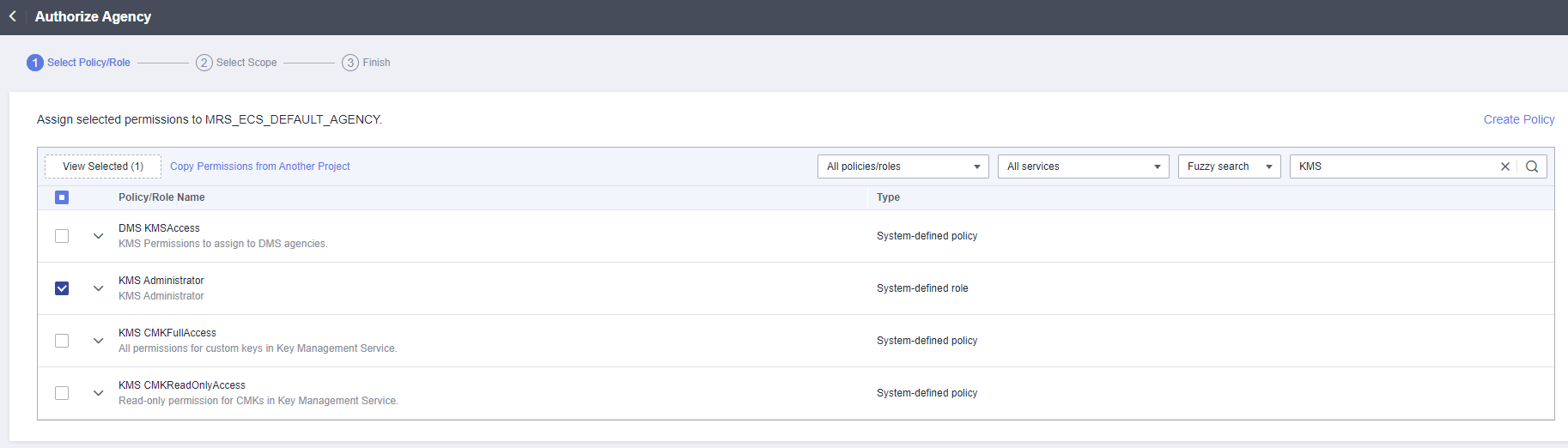Toggle the select-all header checkbox
The image size is (1568, 448).
point(62,197)
